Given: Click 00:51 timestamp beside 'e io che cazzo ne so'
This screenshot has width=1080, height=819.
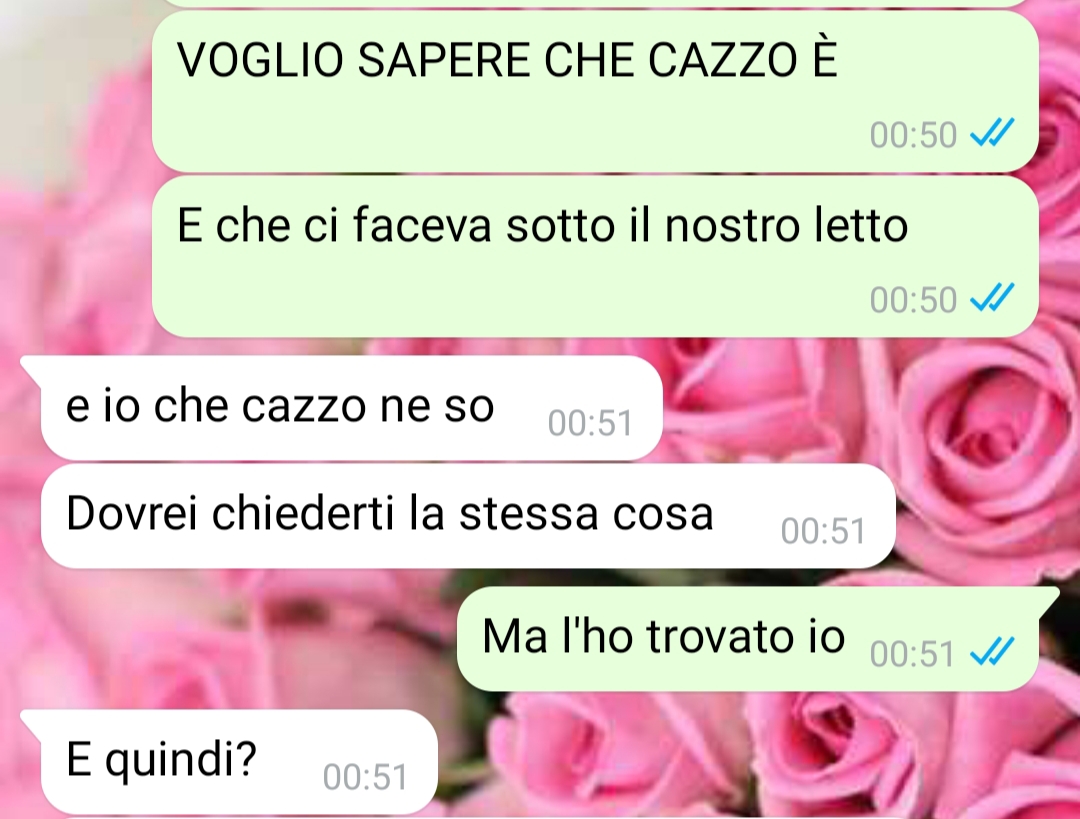Looking at the screenshot, I should [590, 423].
